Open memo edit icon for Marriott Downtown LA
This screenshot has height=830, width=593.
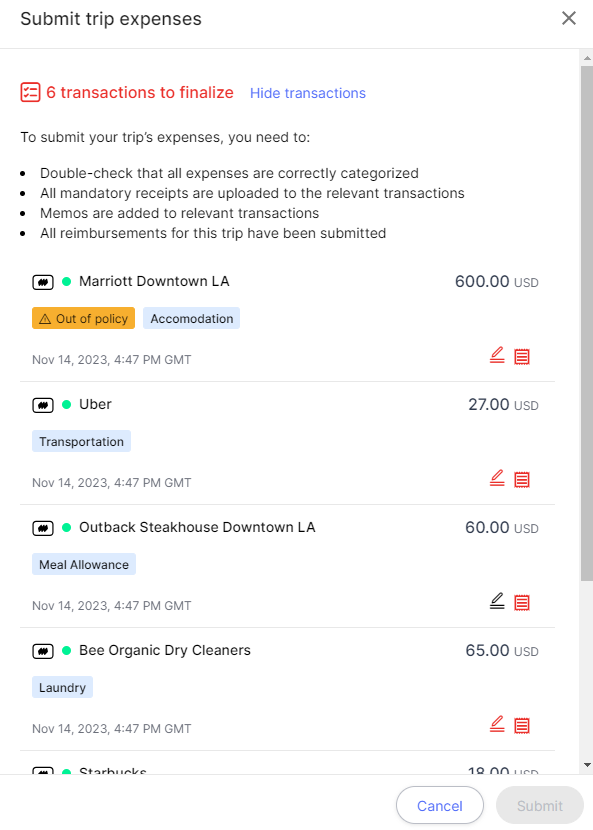click(x=497, y=355)
